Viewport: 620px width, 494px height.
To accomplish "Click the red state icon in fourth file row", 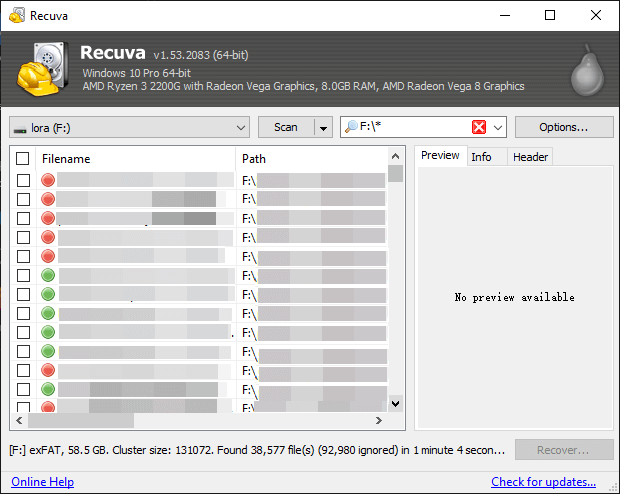I will click(48, 237).
